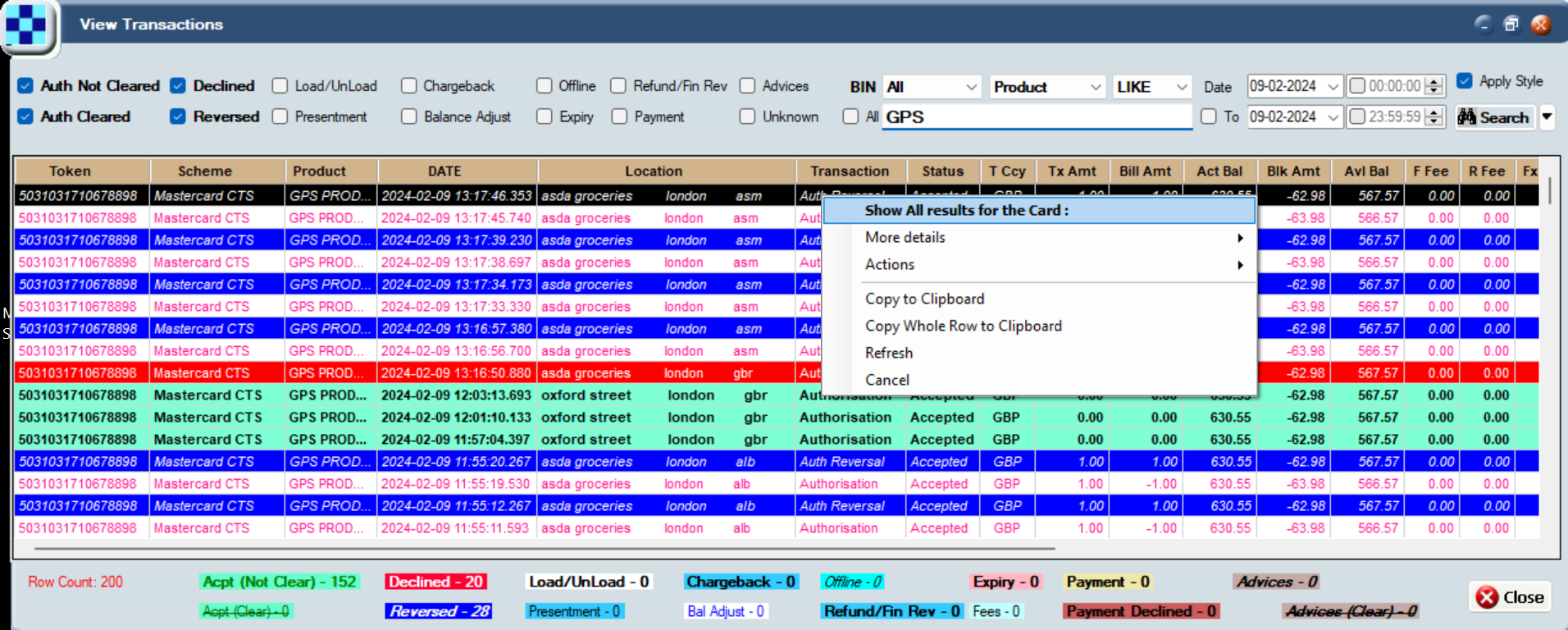Select the row dated 2024-02-09 11:55:11.593
This screenshot has width=1568, height=630.
pos(777,528)
